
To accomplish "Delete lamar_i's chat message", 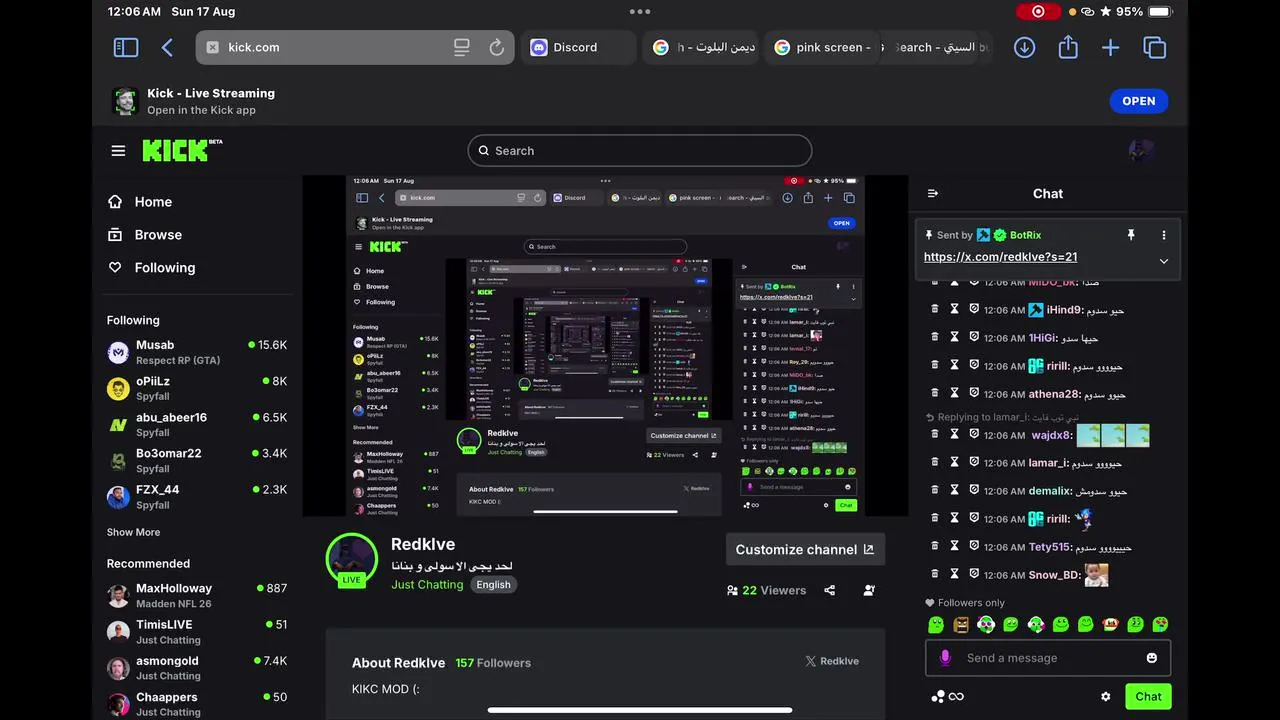I will (x=935, y=463).
